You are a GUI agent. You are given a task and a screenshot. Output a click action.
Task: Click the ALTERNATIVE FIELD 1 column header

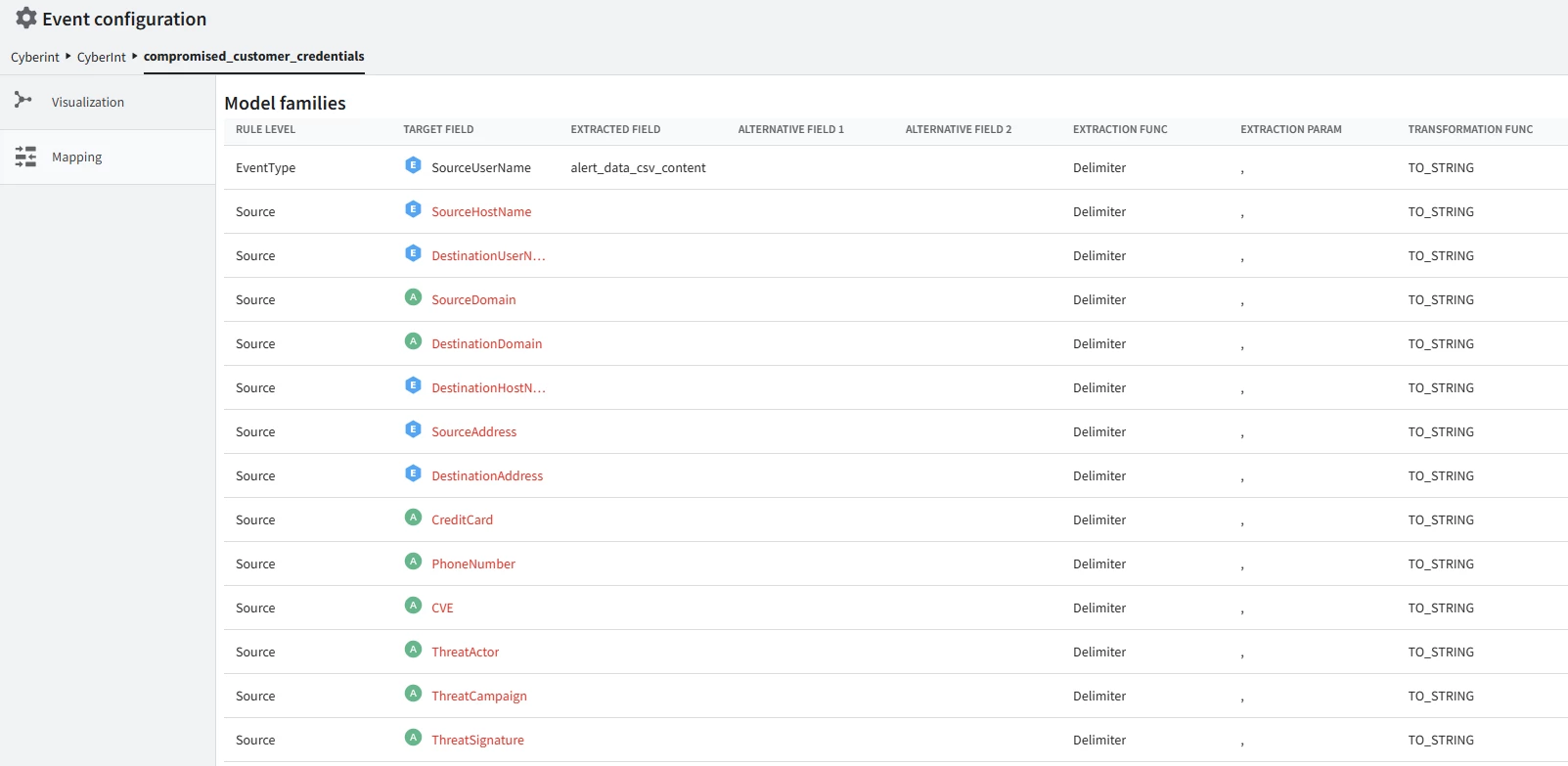(x=790, y=129)
